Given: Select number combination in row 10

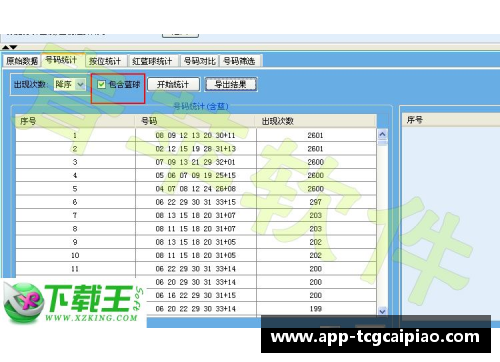Looking at the screenshot, I should click(x=196, y=255).
